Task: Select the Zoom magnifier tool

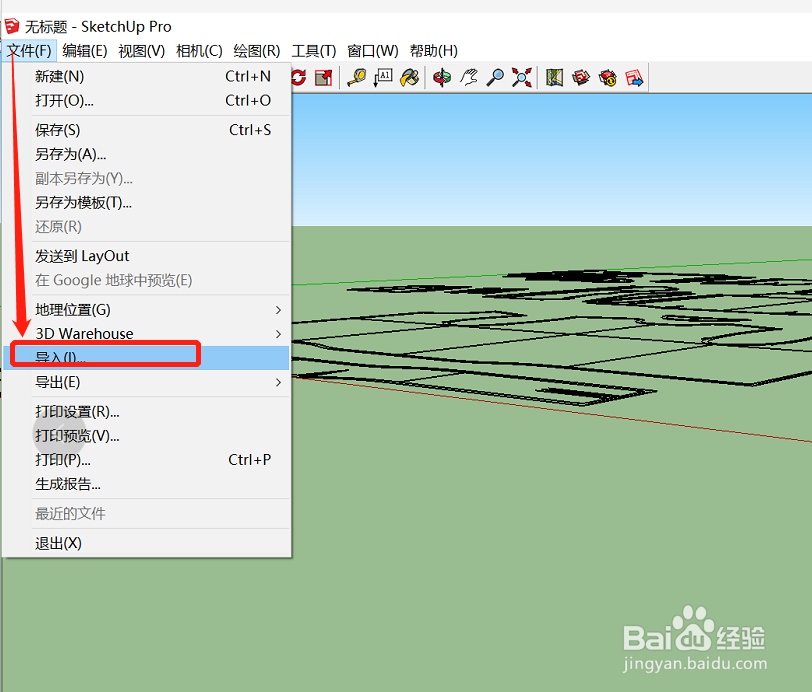Action: [495, 78]
